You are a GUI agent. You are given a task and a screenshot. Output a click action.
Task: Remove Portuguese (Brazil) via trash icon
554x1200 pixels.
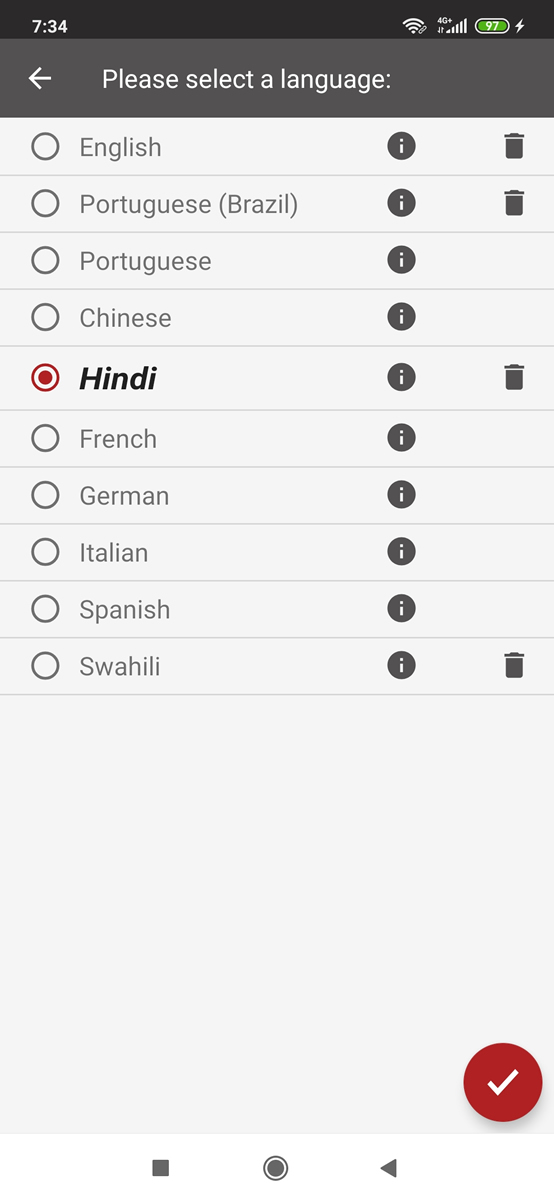coord(514,204)
